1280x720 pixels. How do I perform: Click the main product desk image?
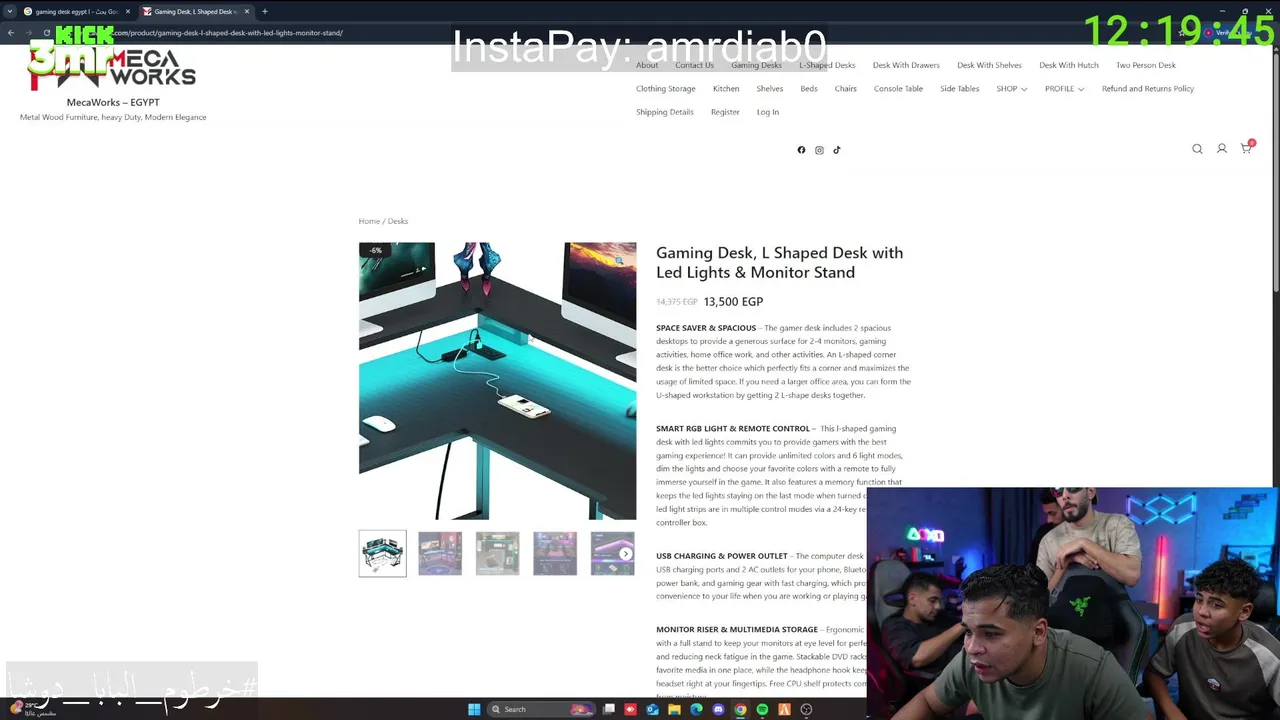coord(497,381)
